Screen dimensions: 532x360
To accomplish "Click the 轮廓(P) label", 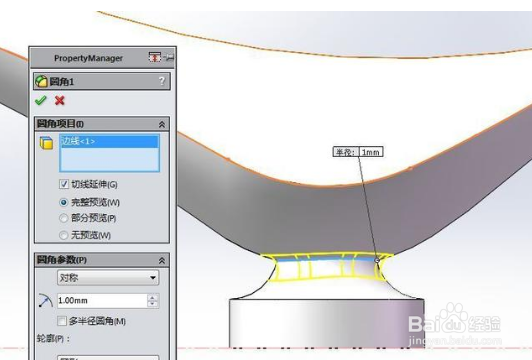I will coord(53,338).
